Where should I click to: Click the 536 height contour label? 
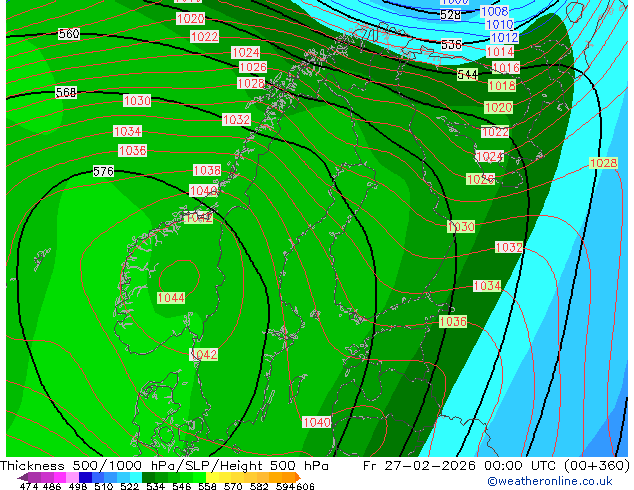(x=451, y=44)
